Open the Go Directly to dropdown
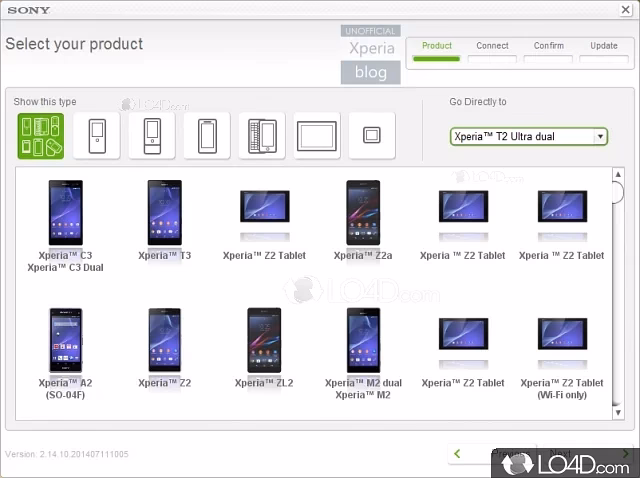Screen dimensions: 640x478 tap(529, 136)
